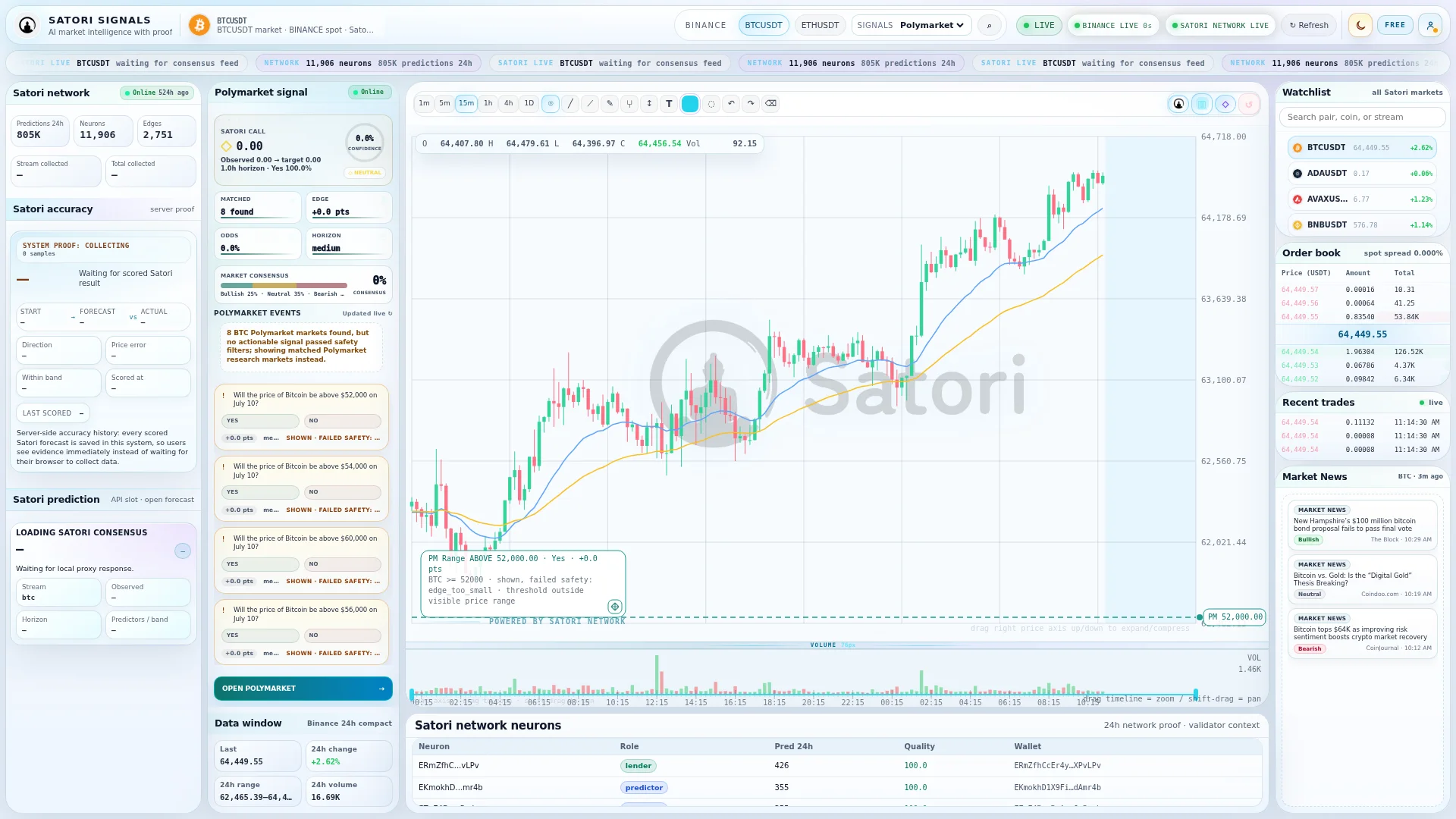Click the round button in Satori consensus card
The height and width of the screenshot is (819, 1456).
pos(183,551)
